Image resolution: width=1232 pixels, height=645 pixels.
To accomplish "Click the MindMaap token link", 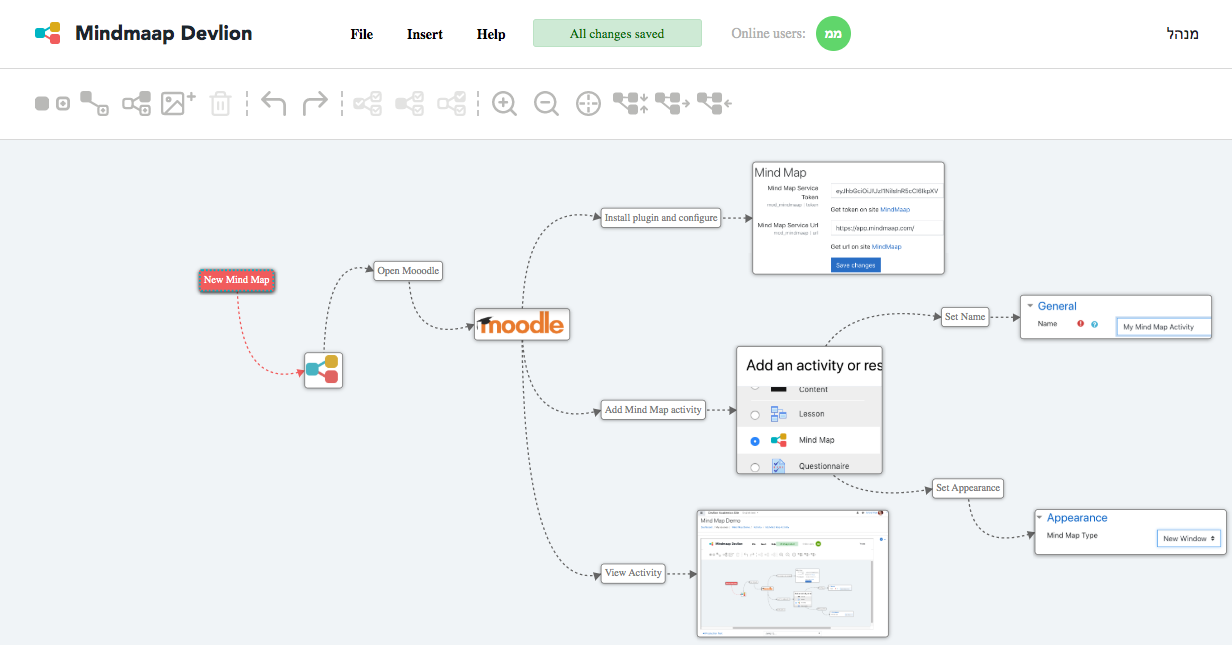I will (x=894, y=210).
